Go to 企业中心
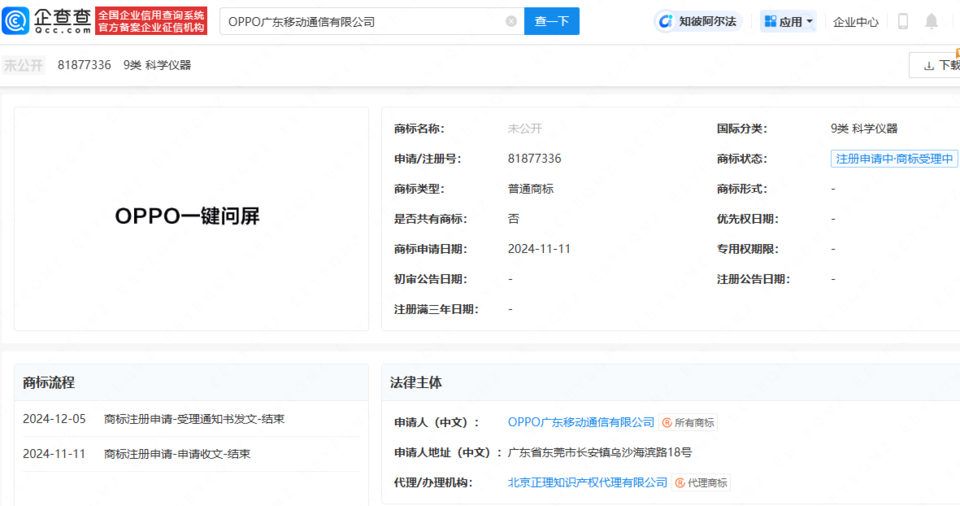Screen dimensions: 960x506 [855, 22]
